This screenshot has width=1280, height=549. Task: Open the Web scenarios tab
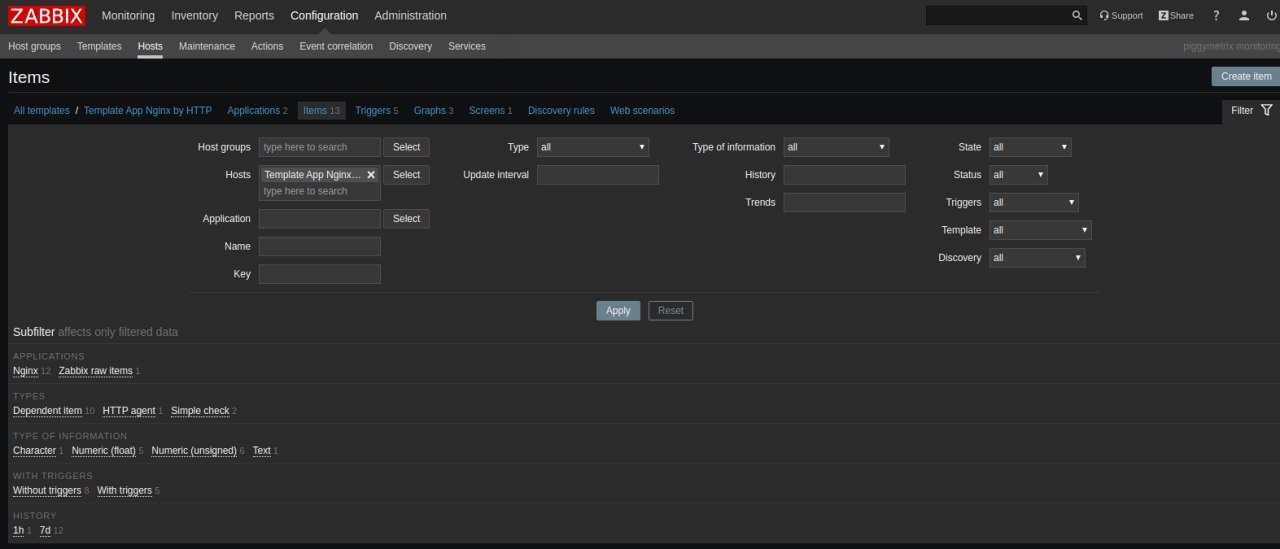pos(642,111)
